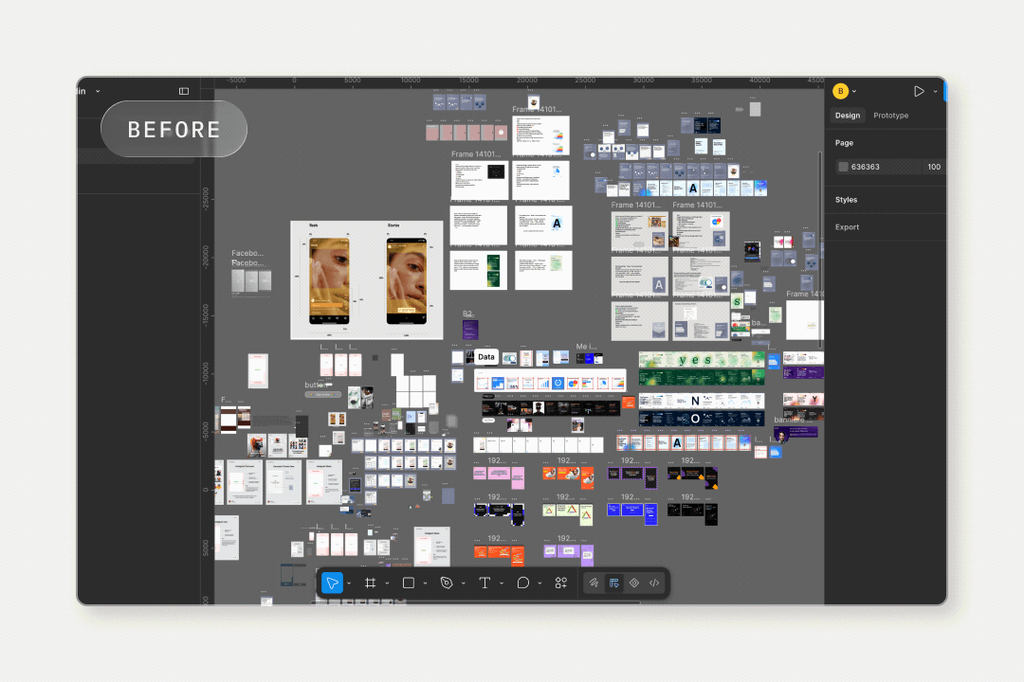Viewport: 1024px width, 682px height.
Task: Open the file name dropdown chevron
Action: coord(98,91)
